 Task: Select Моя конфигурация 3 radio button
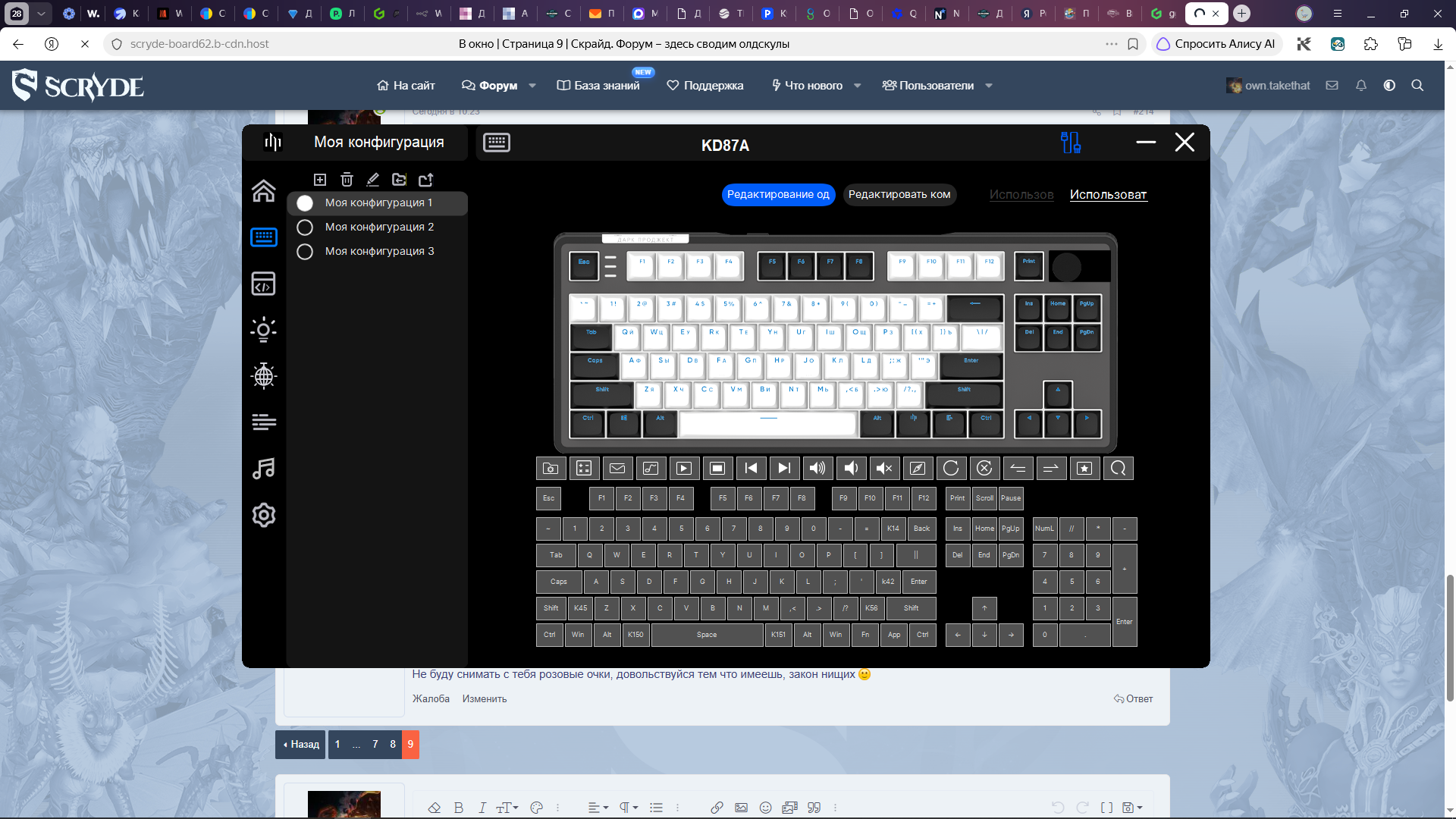tap(305, 252)
